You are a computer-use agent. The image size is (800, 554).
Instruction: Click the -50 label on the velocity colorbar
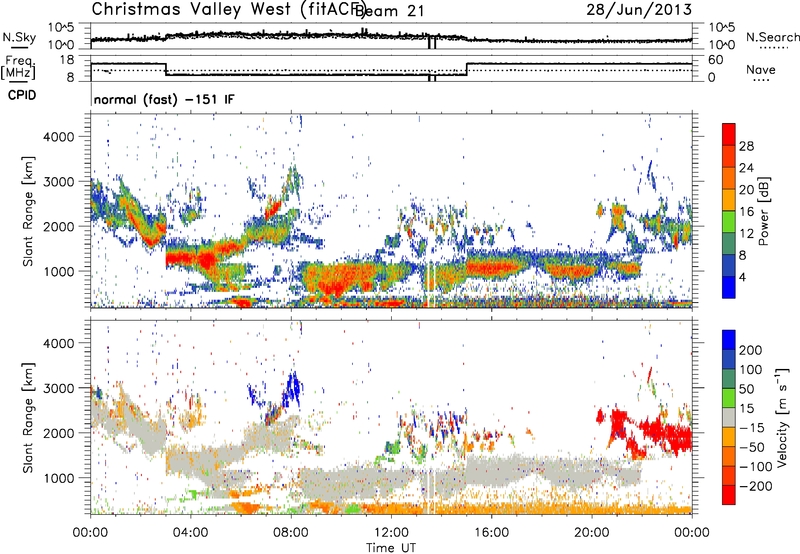point(752,447)
